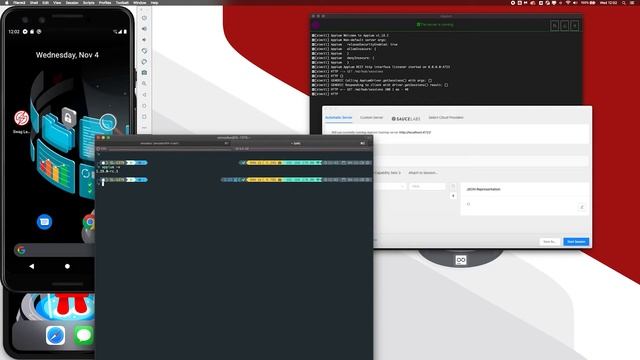Click the emulator toolbar back triangle
The height and width of the screenshot is (360, 640).
coord(144,95)
